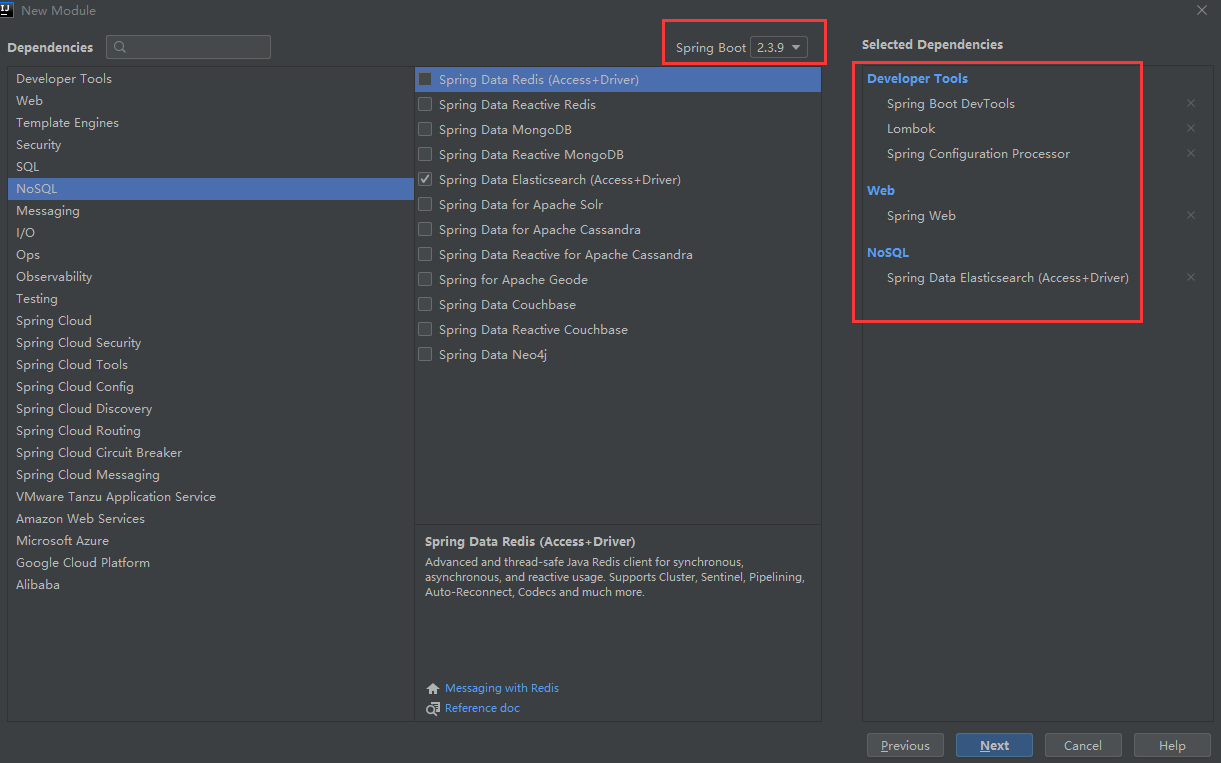Open Messaging category

point(211,210)
